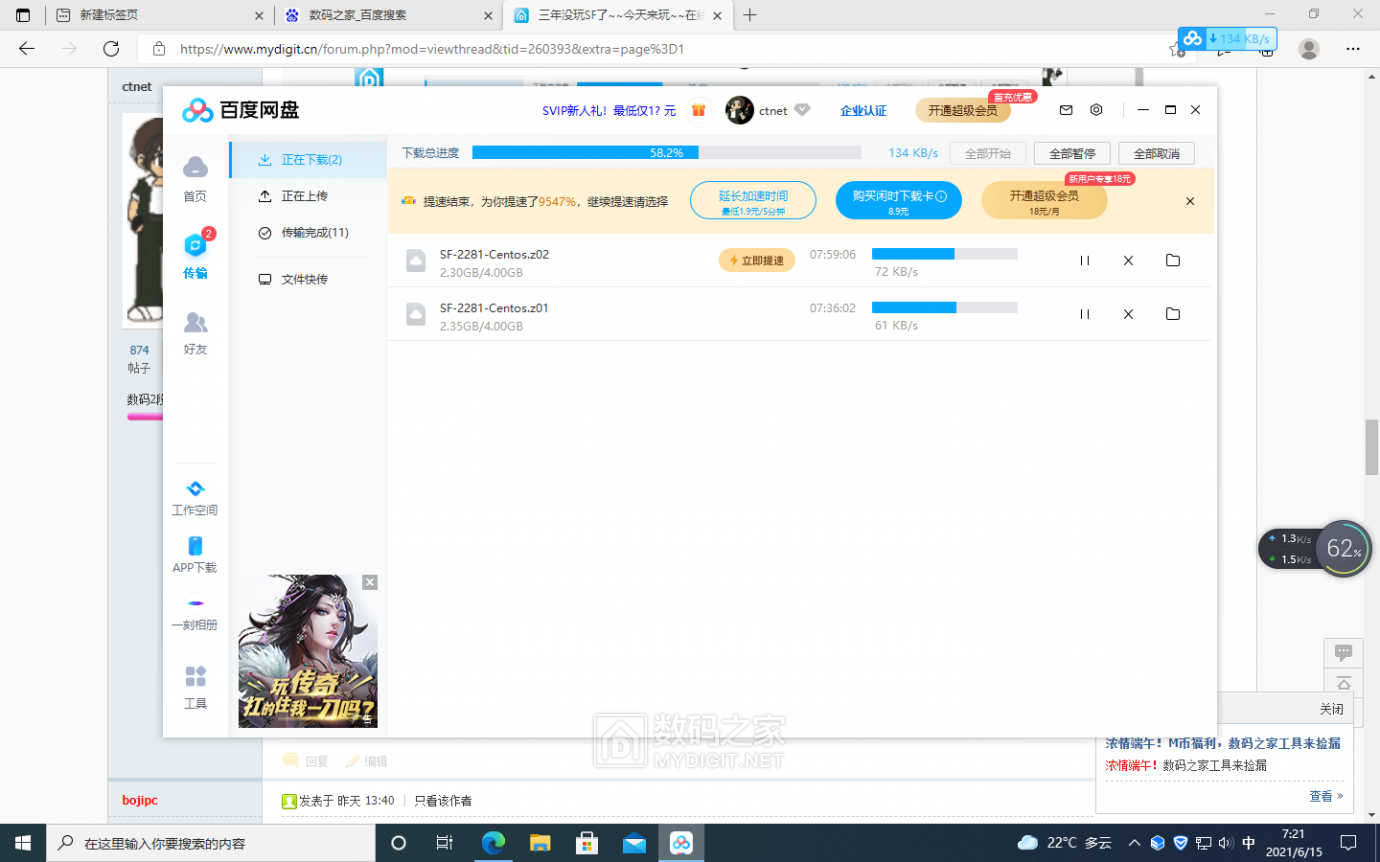
Task: Switch to 数码之家_百度搜索 browser tab
Action: click(x=388, y=15)
